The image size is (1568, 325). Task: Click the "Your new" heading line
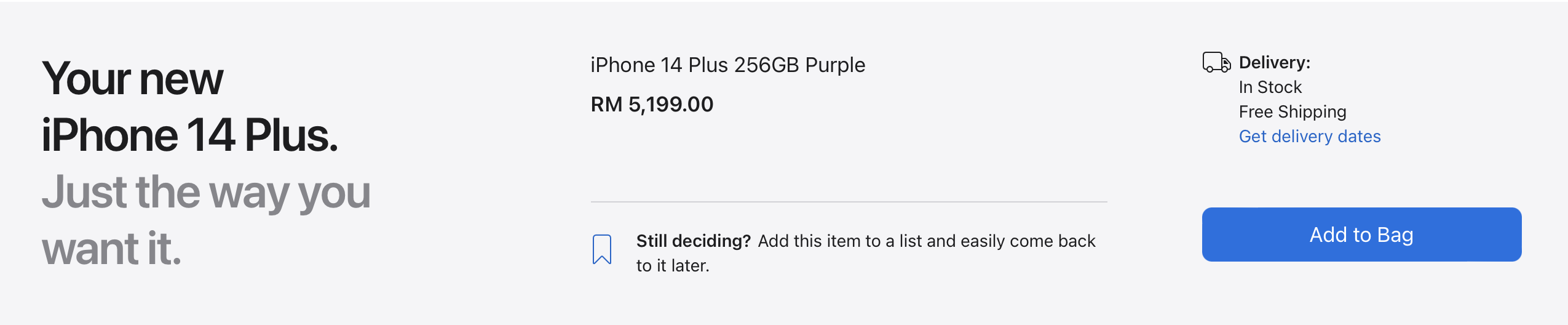click(132, 79)
